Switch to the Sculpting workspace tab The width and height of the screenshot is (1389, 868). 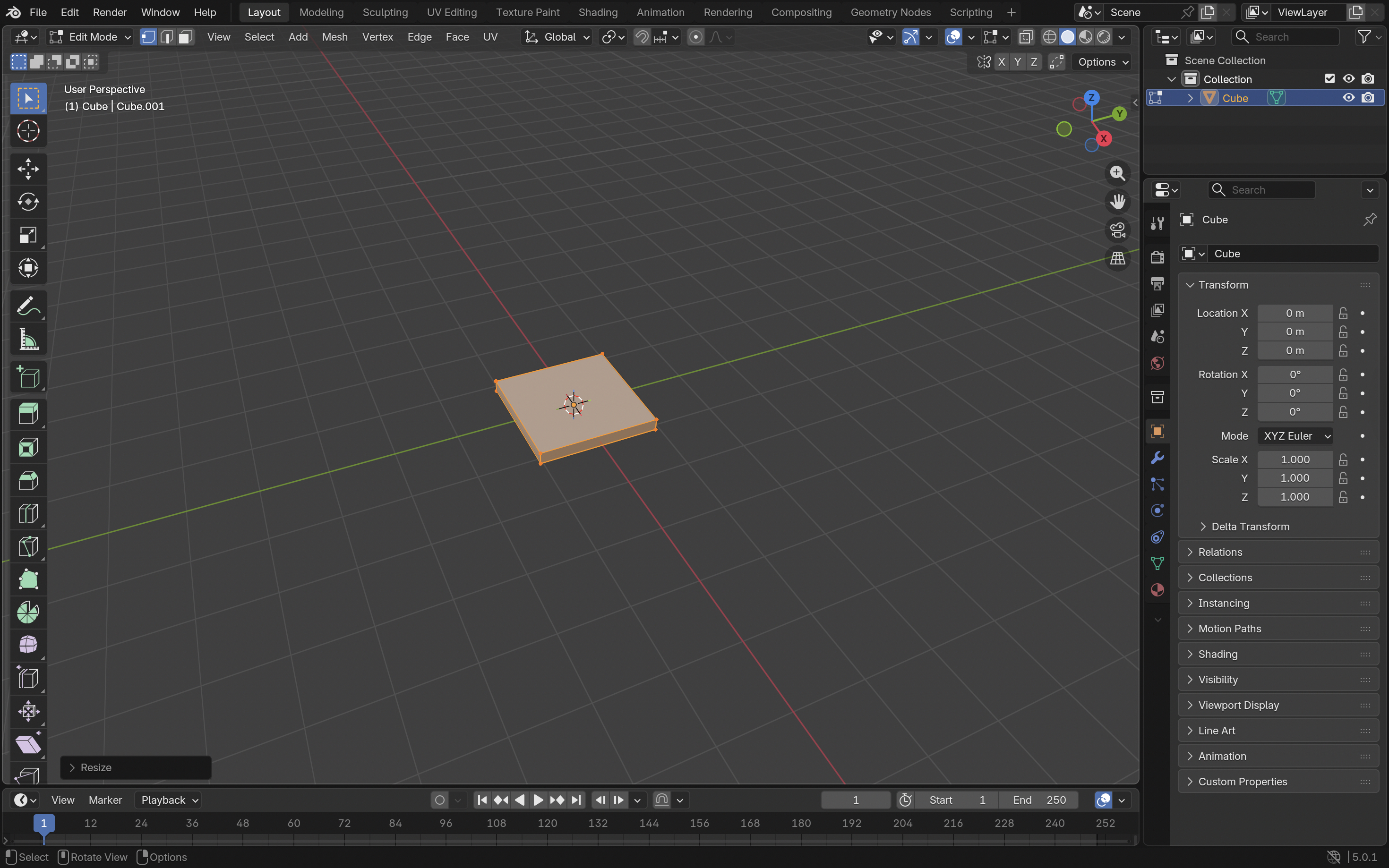tap(385, 12)
